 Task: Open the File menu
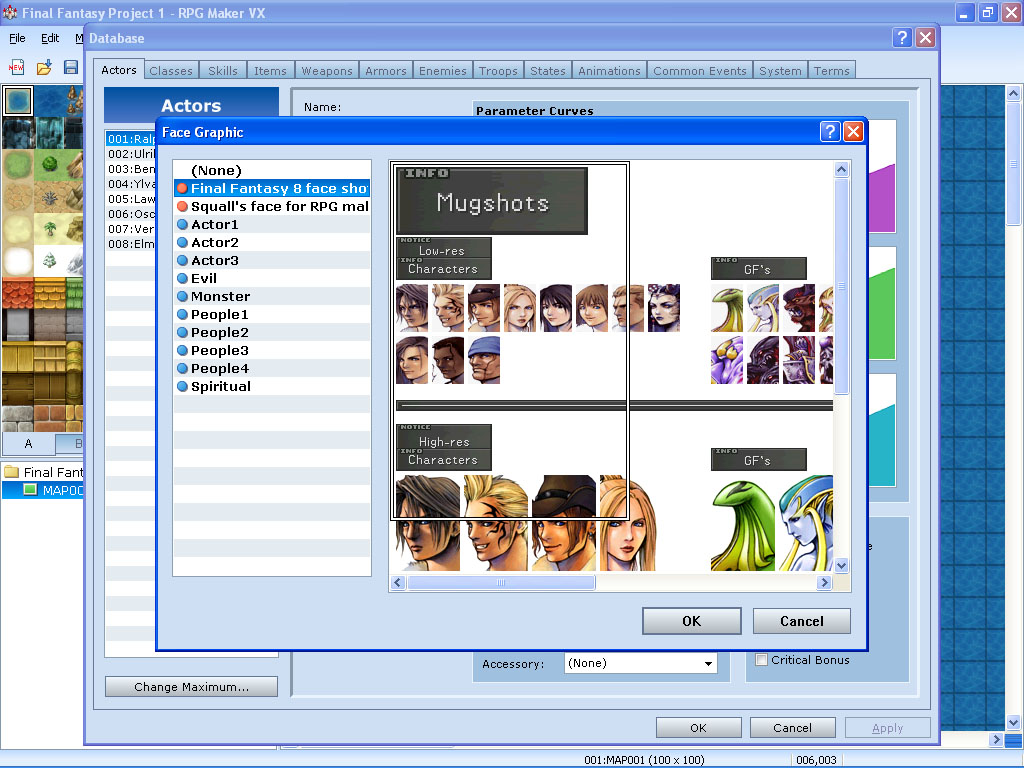pos(17,38)
